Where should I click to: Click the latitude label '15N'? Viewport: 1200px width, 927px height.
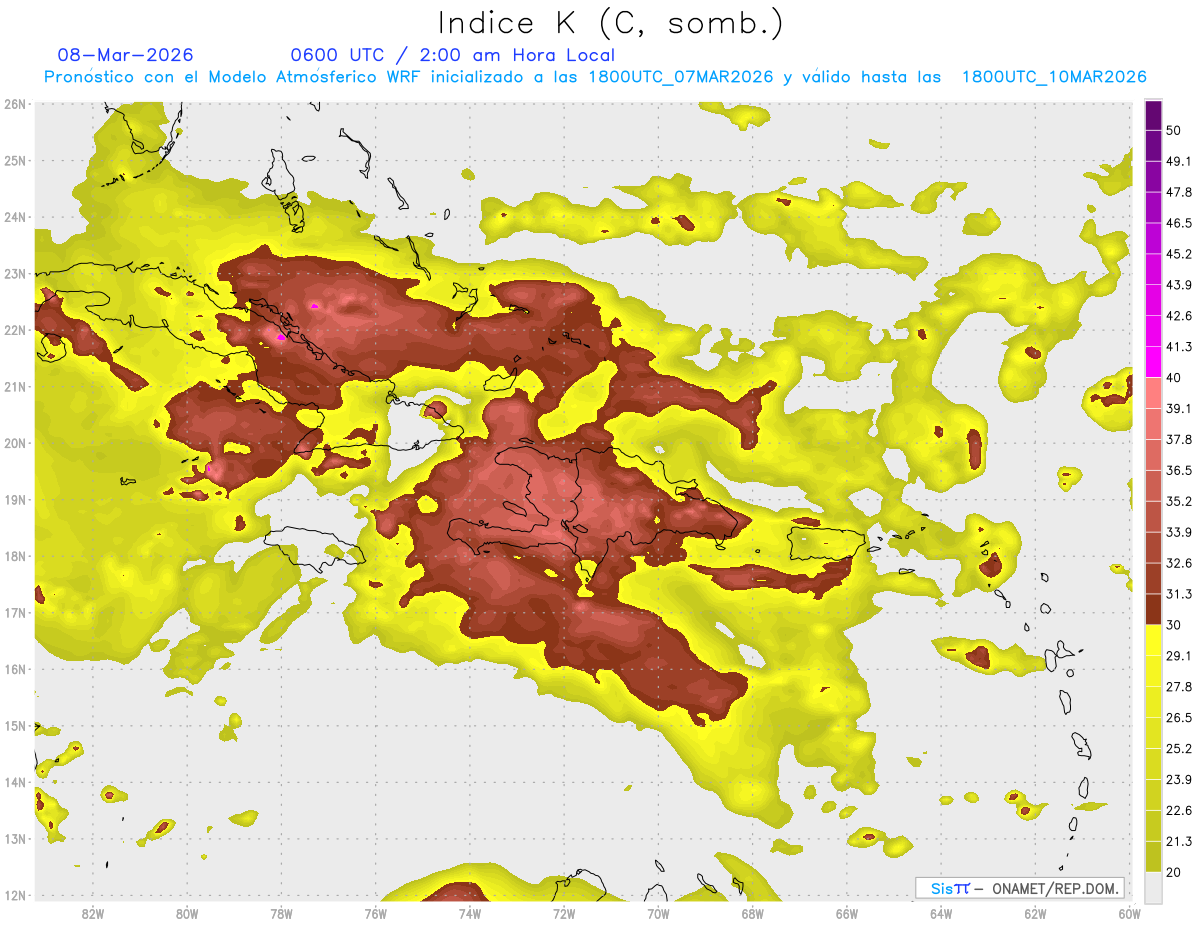(x=15, y=726)
